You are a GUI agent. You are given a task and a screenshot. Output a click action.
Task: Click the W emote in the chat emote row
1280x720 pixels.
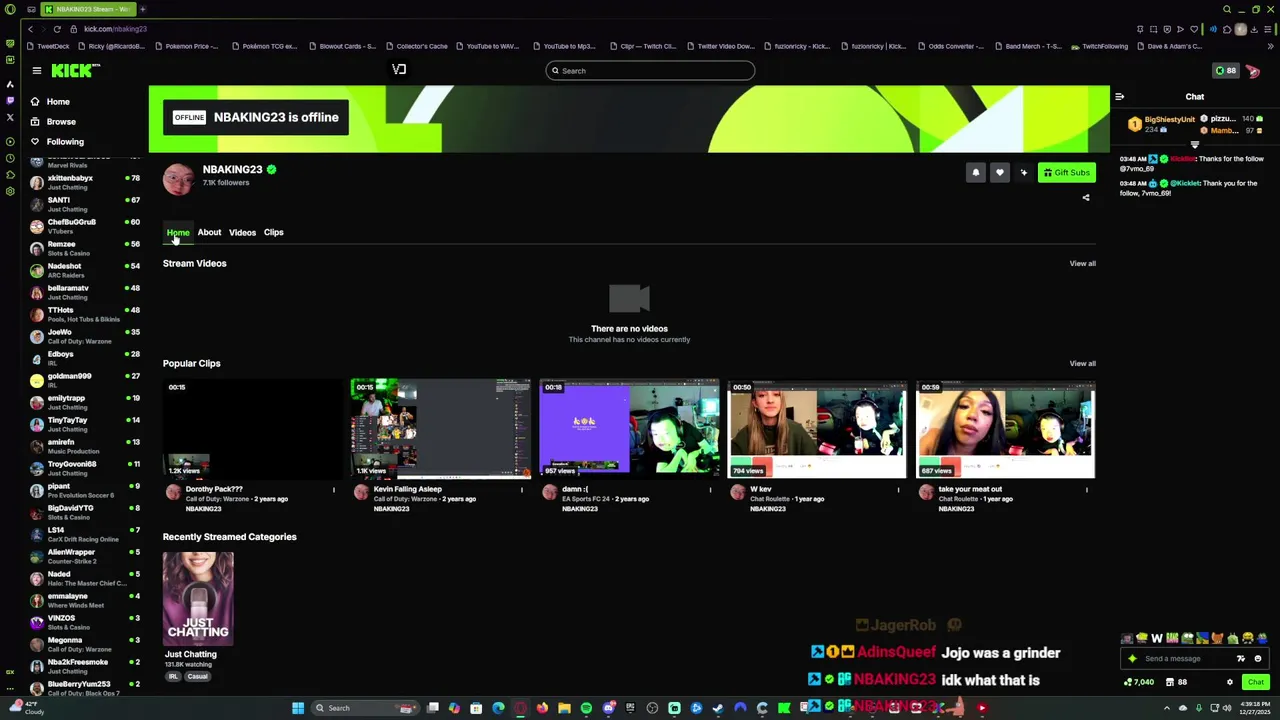coord(1157,638)
